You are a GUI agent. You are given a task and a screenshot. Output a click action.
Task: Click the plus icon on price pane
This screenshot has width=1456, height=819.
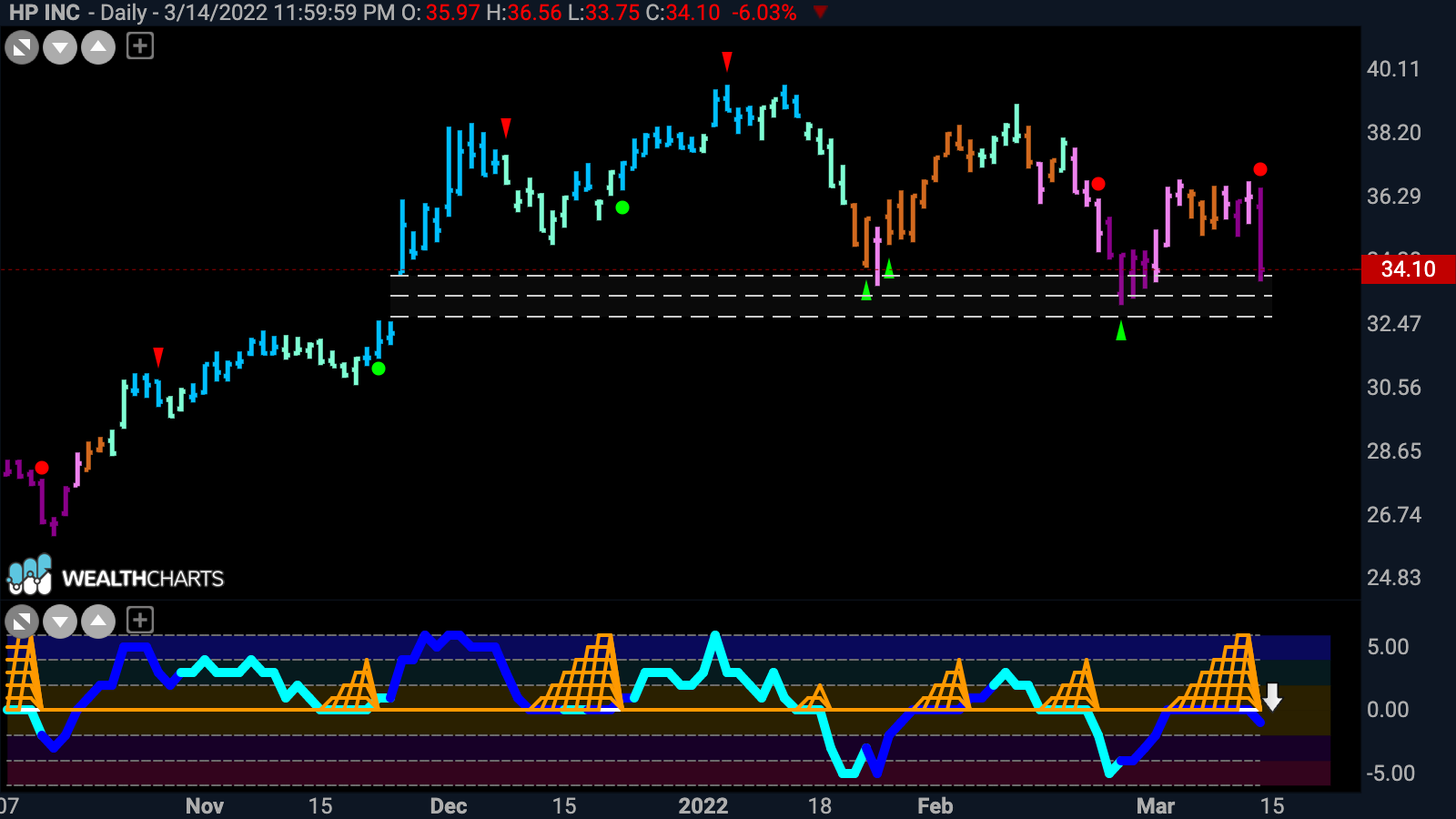tap(140, 45)
